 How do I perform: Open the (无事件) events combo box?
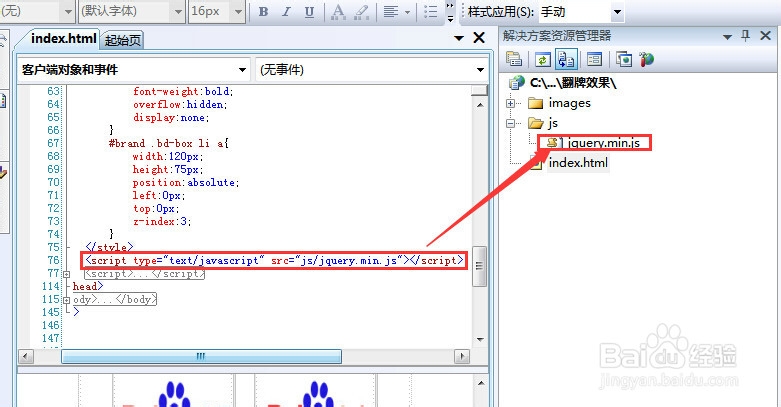point(372,70)
